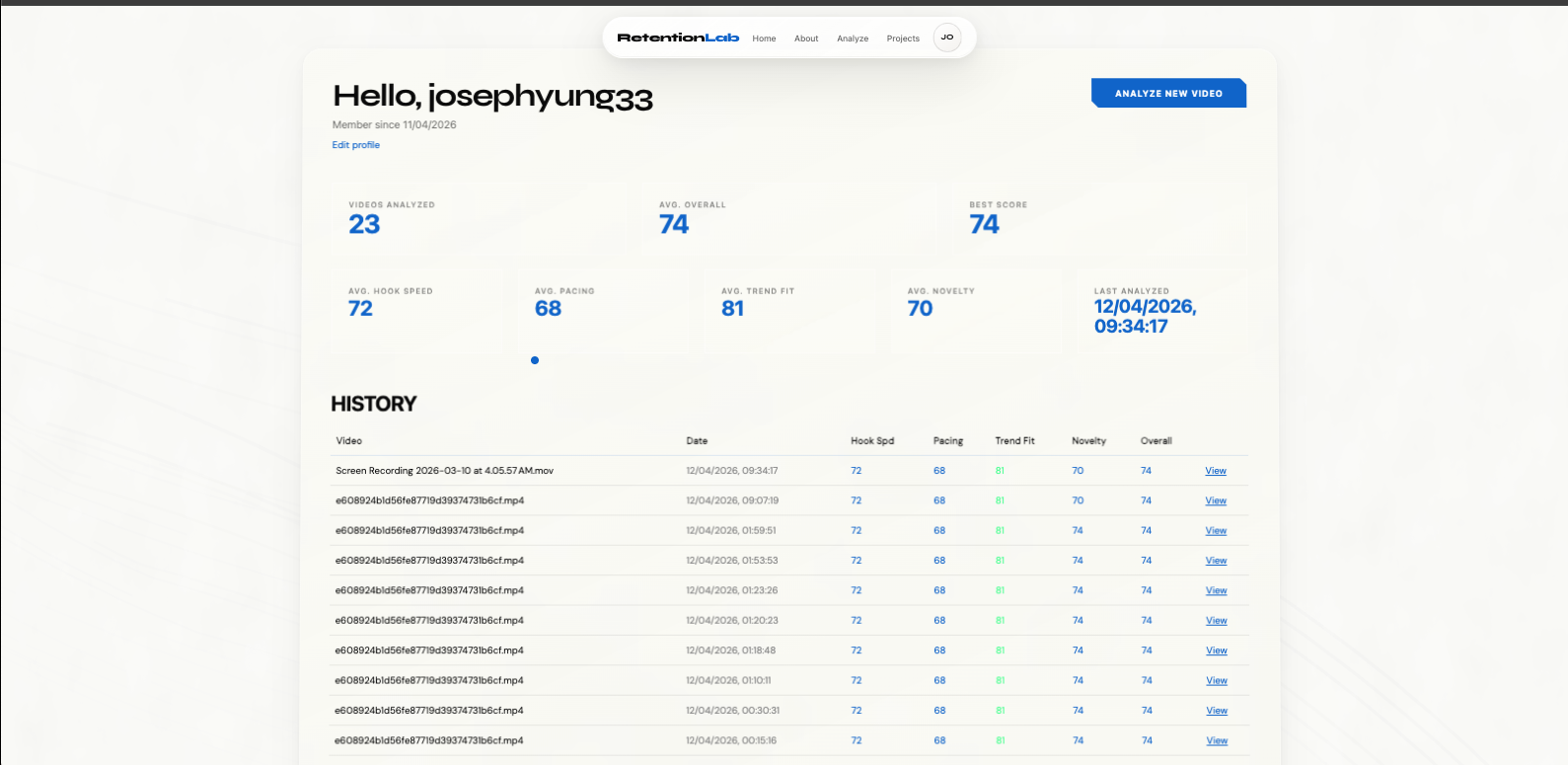
Task: Click the file name in the 00:30:31 row
Action: tap(429, 711)
